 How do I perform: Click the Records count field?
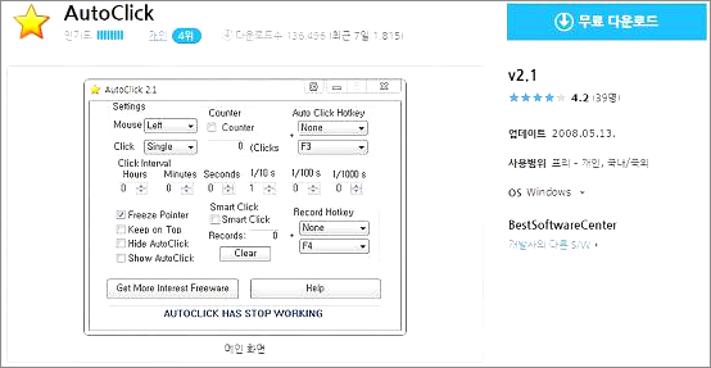pyautogui.click(x=264, y=236)
